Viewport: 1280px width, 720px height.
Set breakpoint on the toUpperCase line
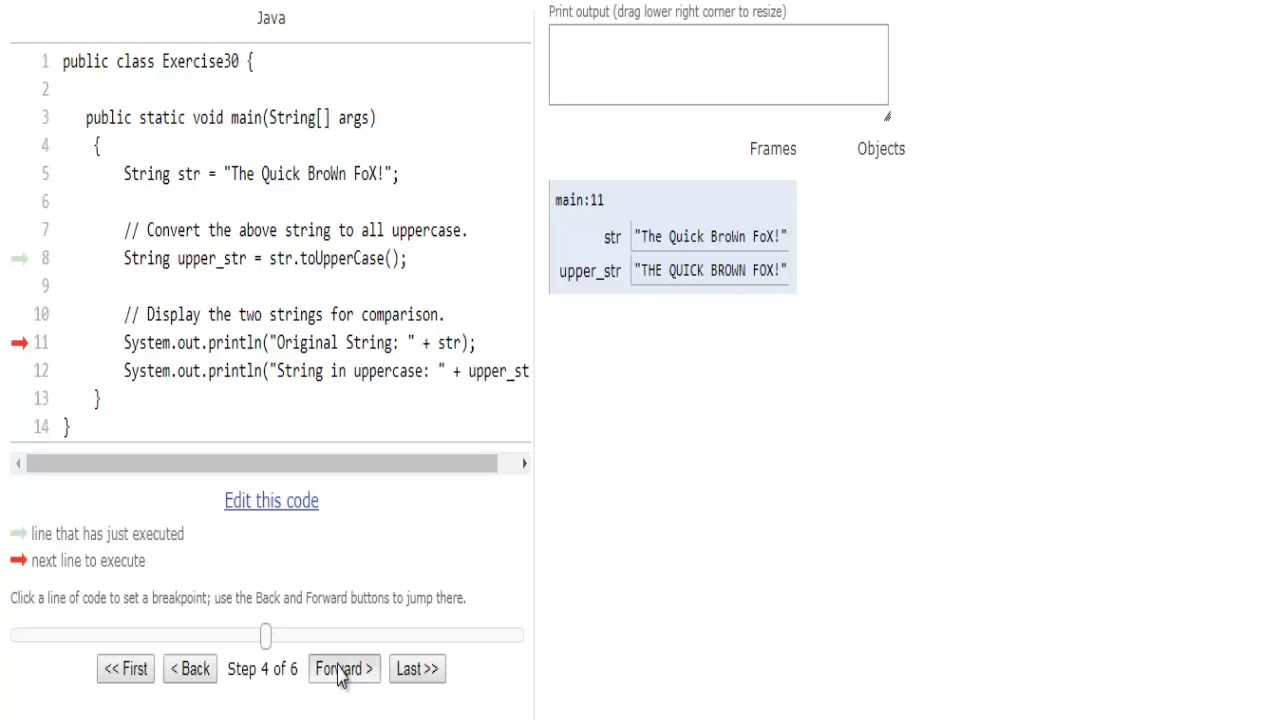point(264,259)
